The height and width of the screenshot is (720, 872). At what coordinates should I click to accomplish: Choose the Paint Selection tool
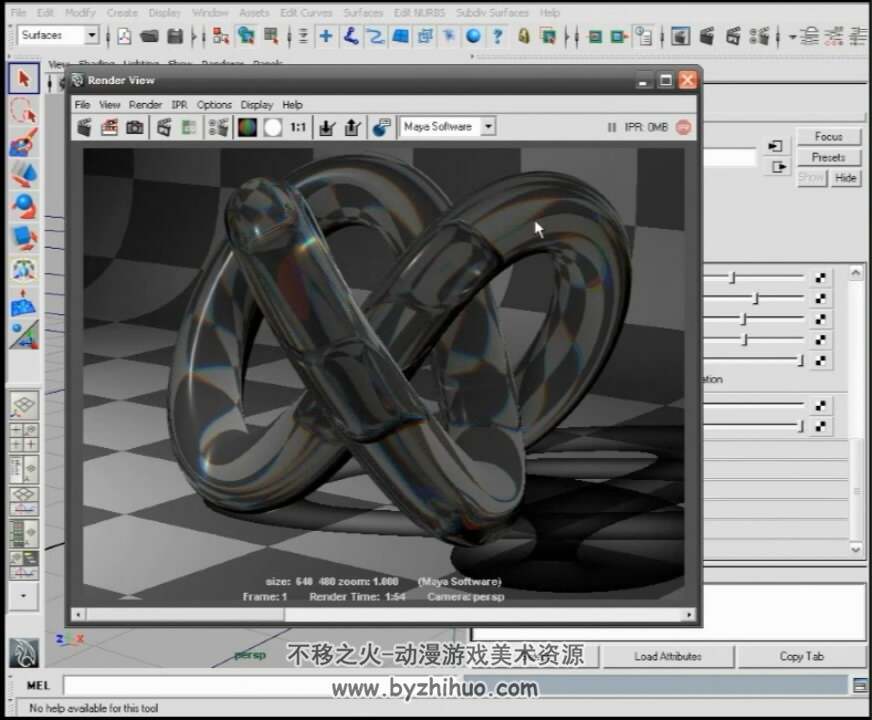(x=24, y=142)
